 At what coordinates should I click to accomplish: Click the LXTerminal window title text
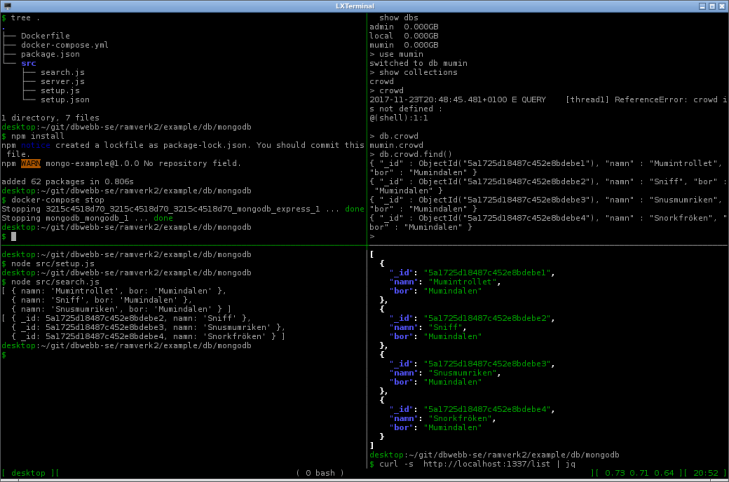[x=355, y=6]
